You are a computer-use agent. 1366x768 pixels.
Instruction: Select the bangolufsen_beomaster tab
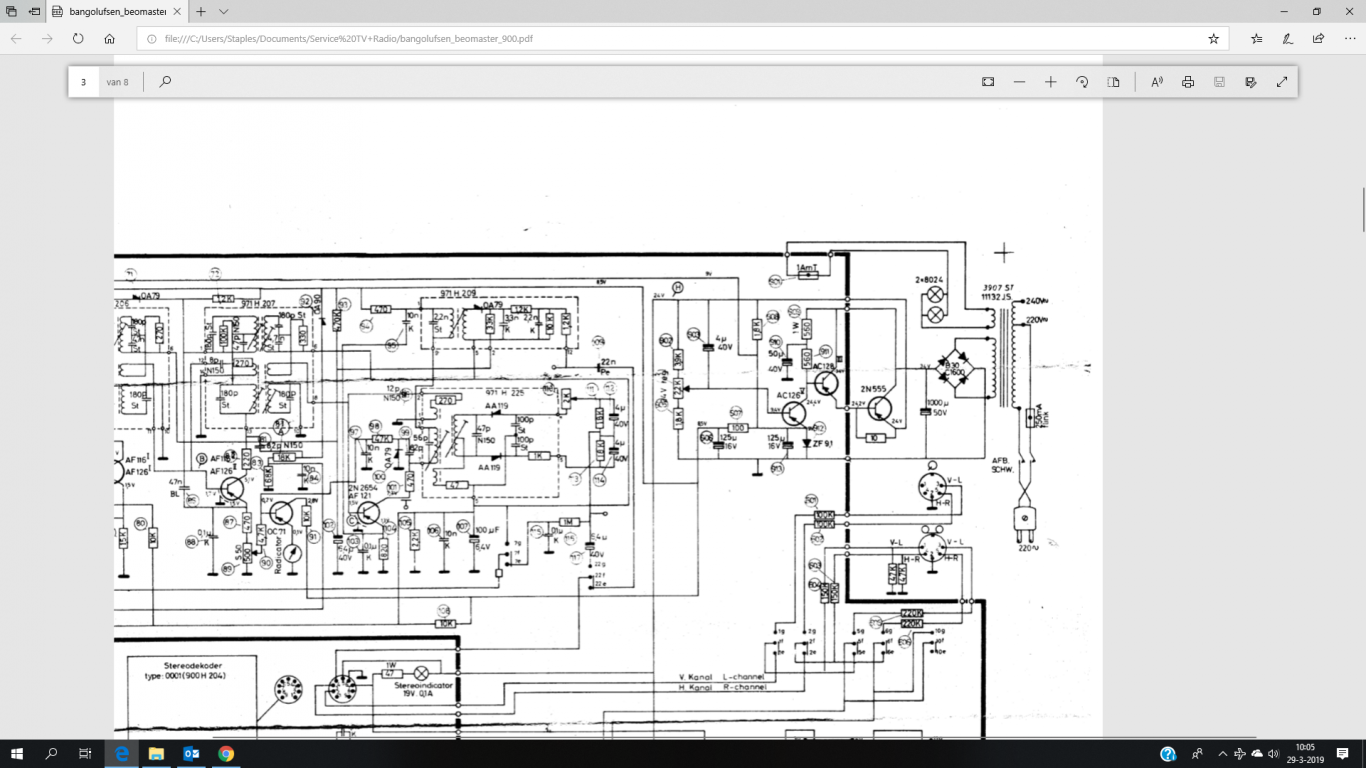click(x=117, y=12)
